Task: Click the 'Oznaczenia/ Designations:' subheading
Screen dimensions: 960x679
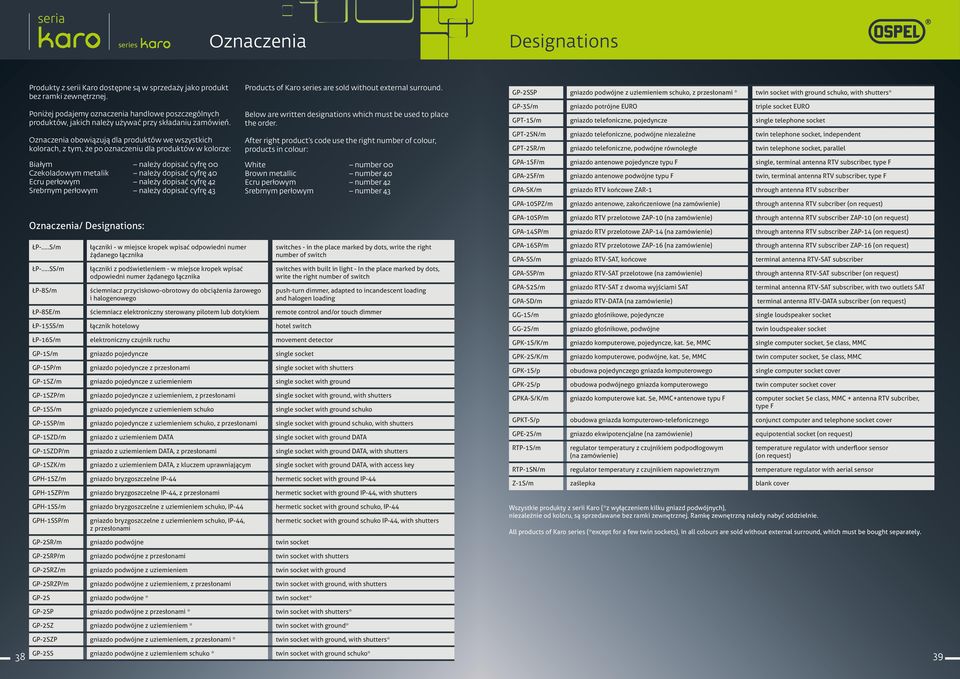Action: [87, 226]
